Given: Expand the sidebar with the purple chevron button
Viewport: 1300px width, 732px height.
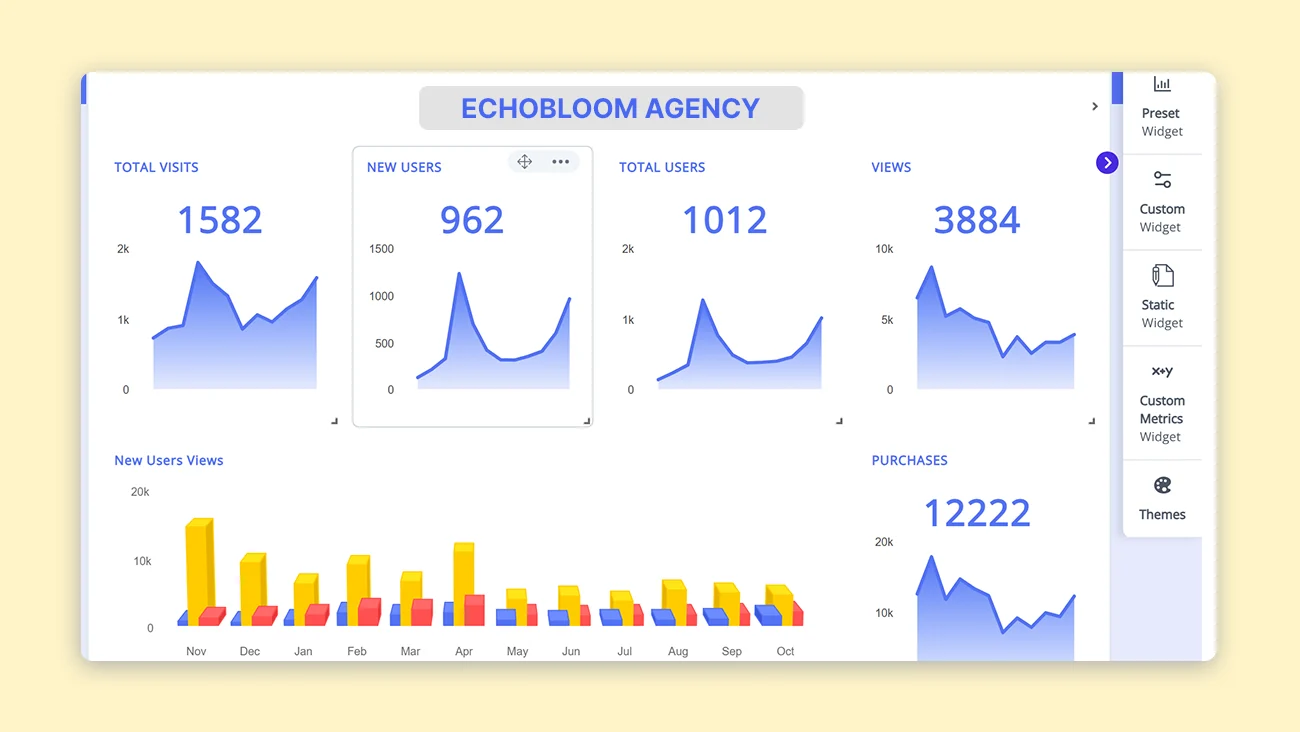Looking at the screenshot, I should [x=1106, y=162].
